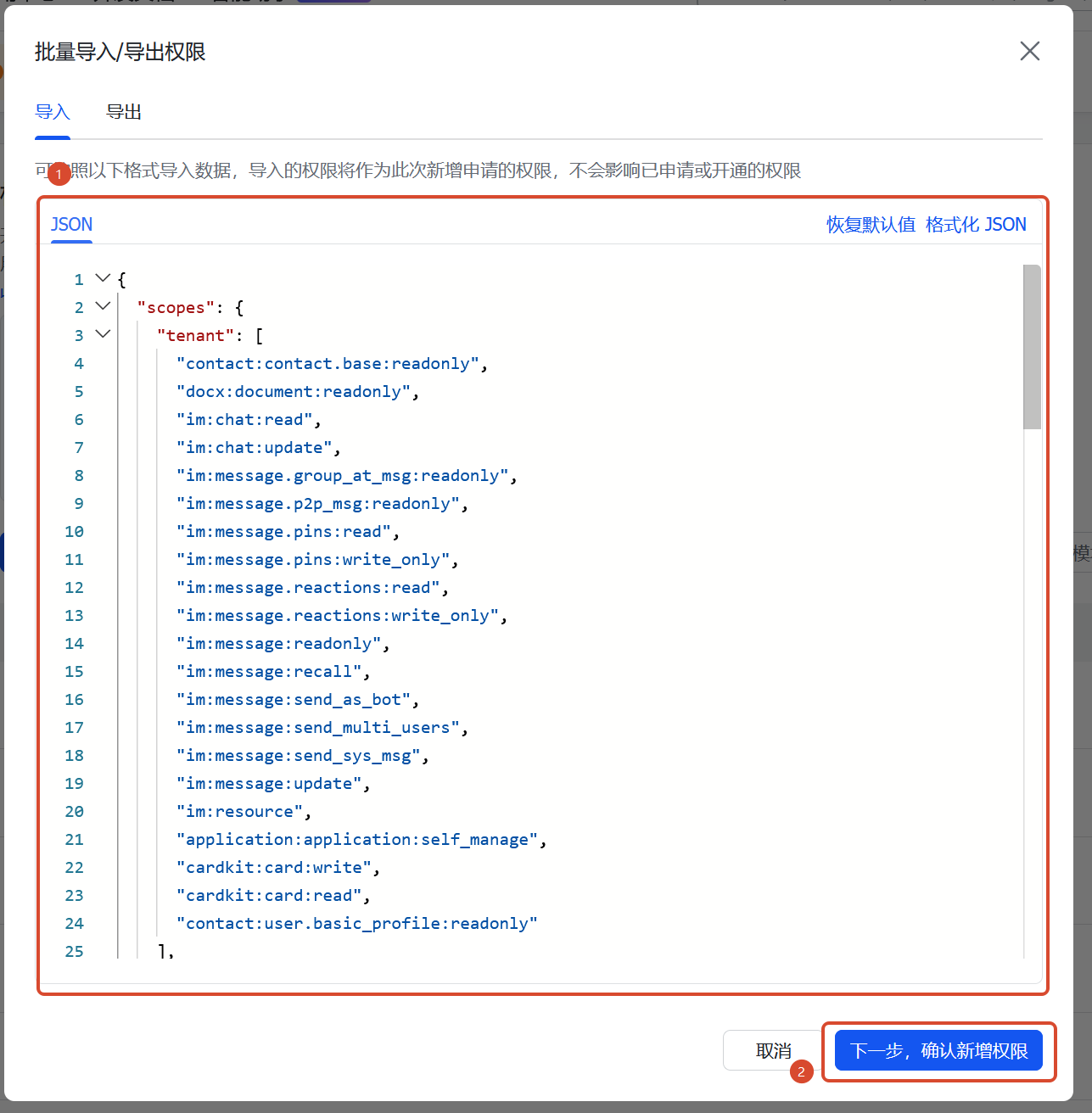The image size is (1092, 1113).
Task: Select the JSON editor tab
Action: [71, 225]
